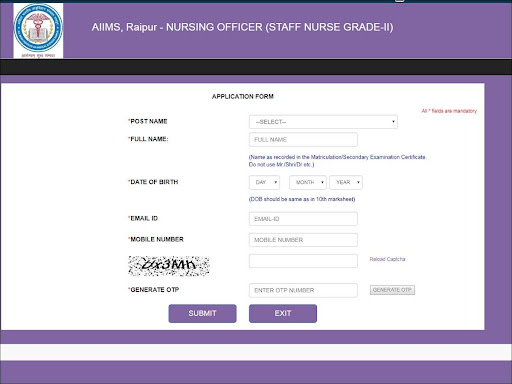The width and height of the screenshot is (512, 384).
Task: Open the Year dropdown for date of birth
Action: point(346,182)
